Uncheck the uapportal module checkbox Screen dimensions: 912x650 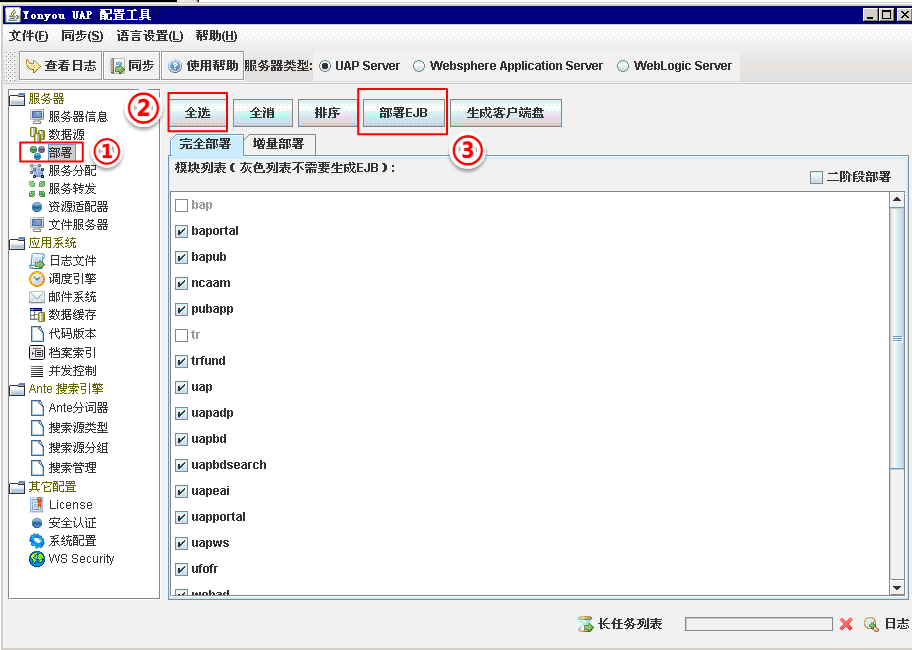click(181, 518)
